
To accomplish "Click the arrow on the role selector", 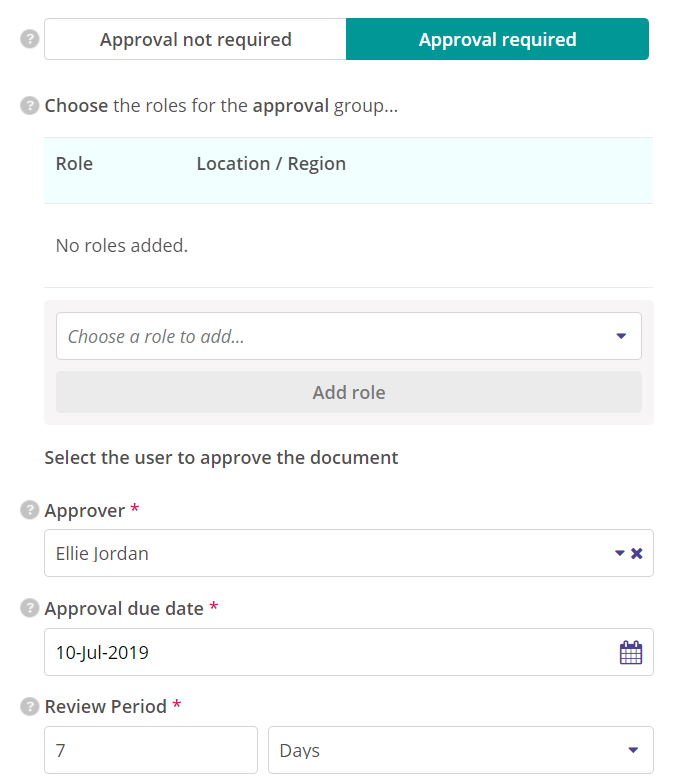I will [621, 337].
